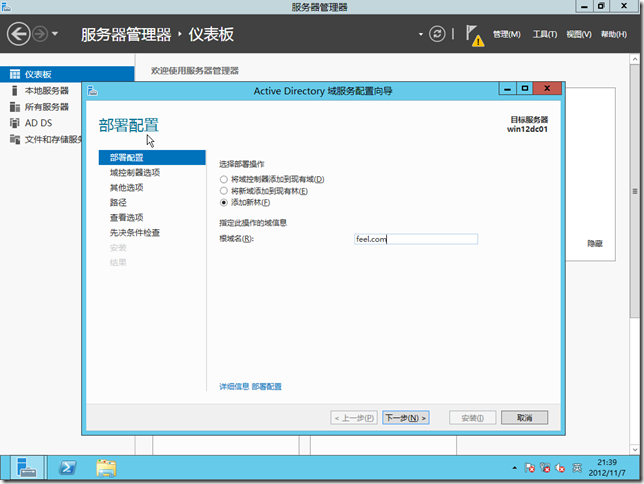The height and width of the screenshot is (484, 644).
Task: Select 所有服务器 in the sidebar
Action: pyautogui.click(x=46, y=107)
